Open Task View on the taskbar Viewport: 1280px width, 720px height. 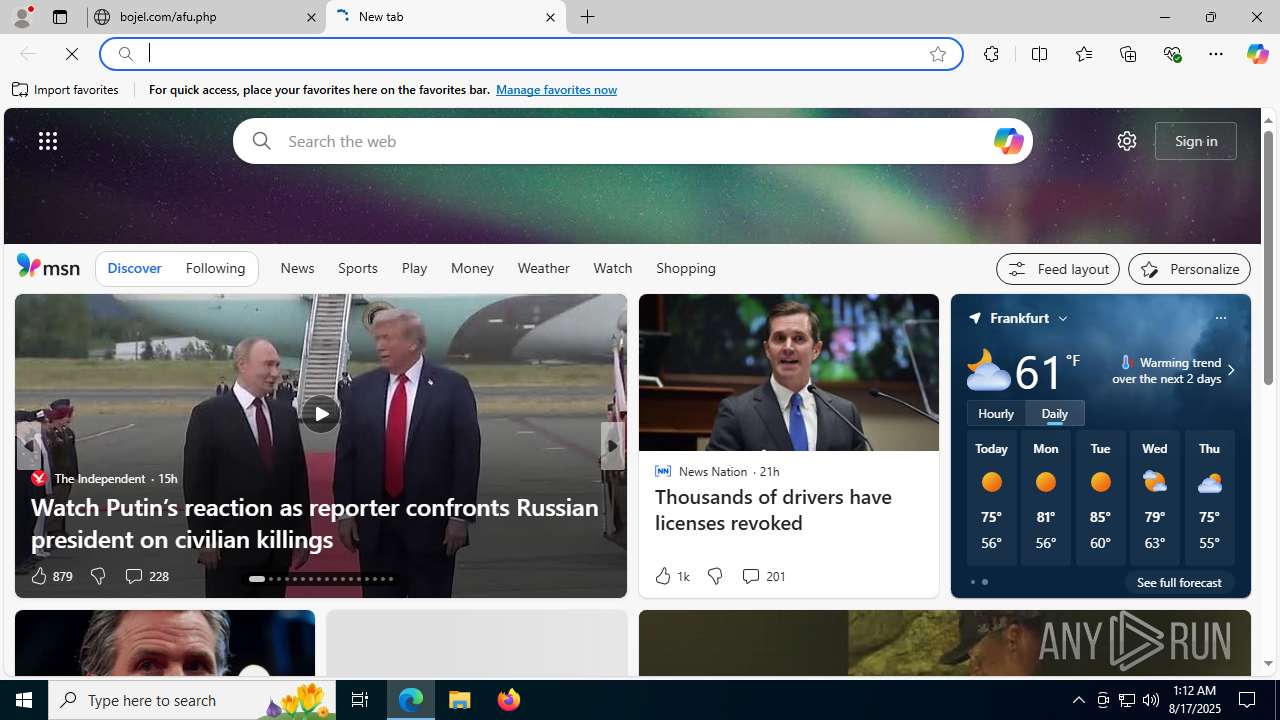(x=359, y=700)
